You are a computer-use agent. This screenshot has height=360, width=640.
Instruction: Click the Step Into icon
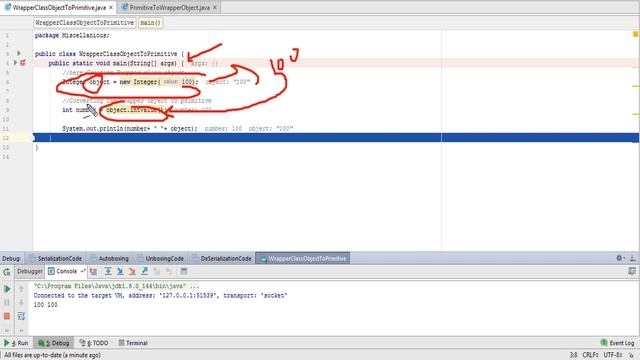pyautogui.click(x=120, y=271)
